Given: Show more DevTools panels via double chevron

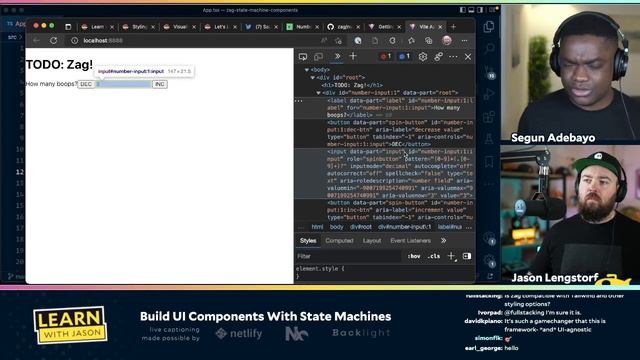Looking at the screenshot, I should pyautogui.click(x=337, y=56).
